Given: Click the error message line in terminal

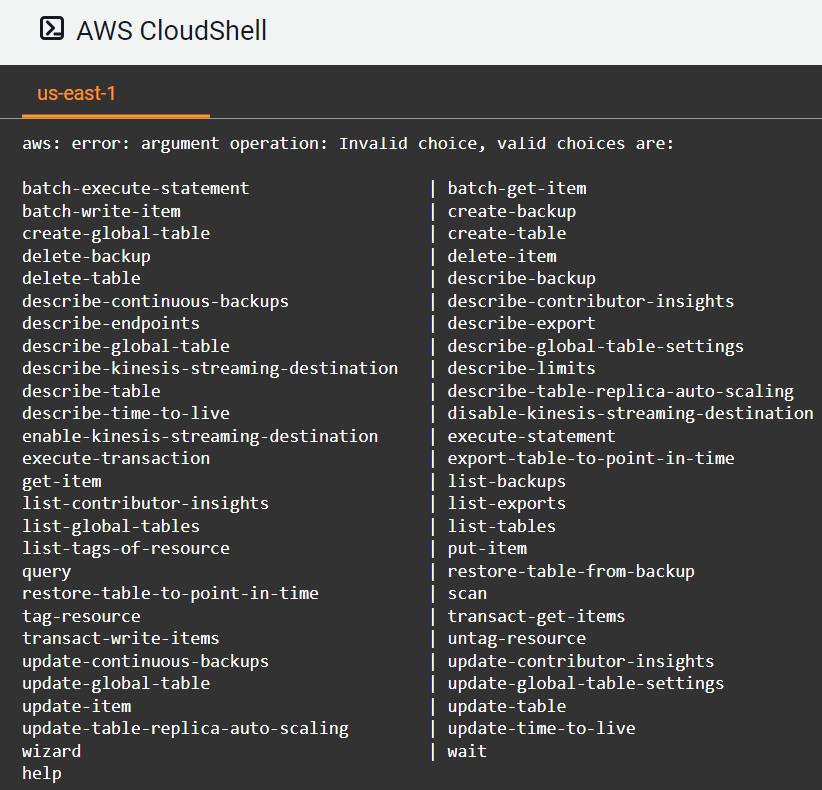Looking at the screenshot, I should (x=348, y=144).
